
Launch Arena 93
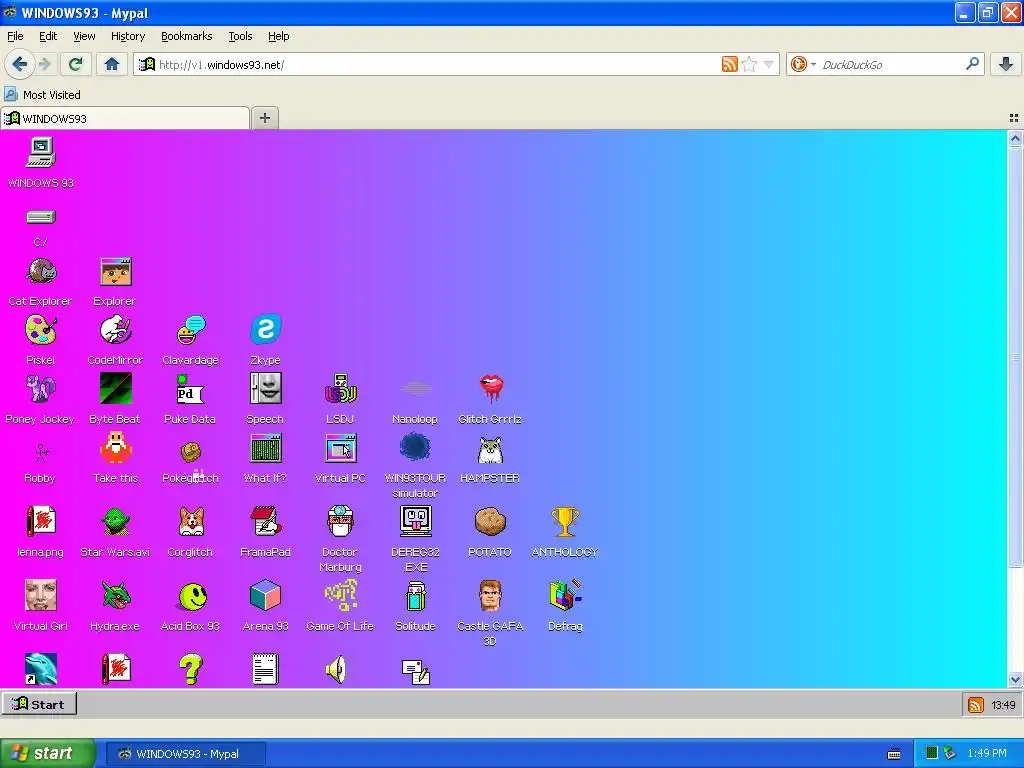tap(265, 605)
